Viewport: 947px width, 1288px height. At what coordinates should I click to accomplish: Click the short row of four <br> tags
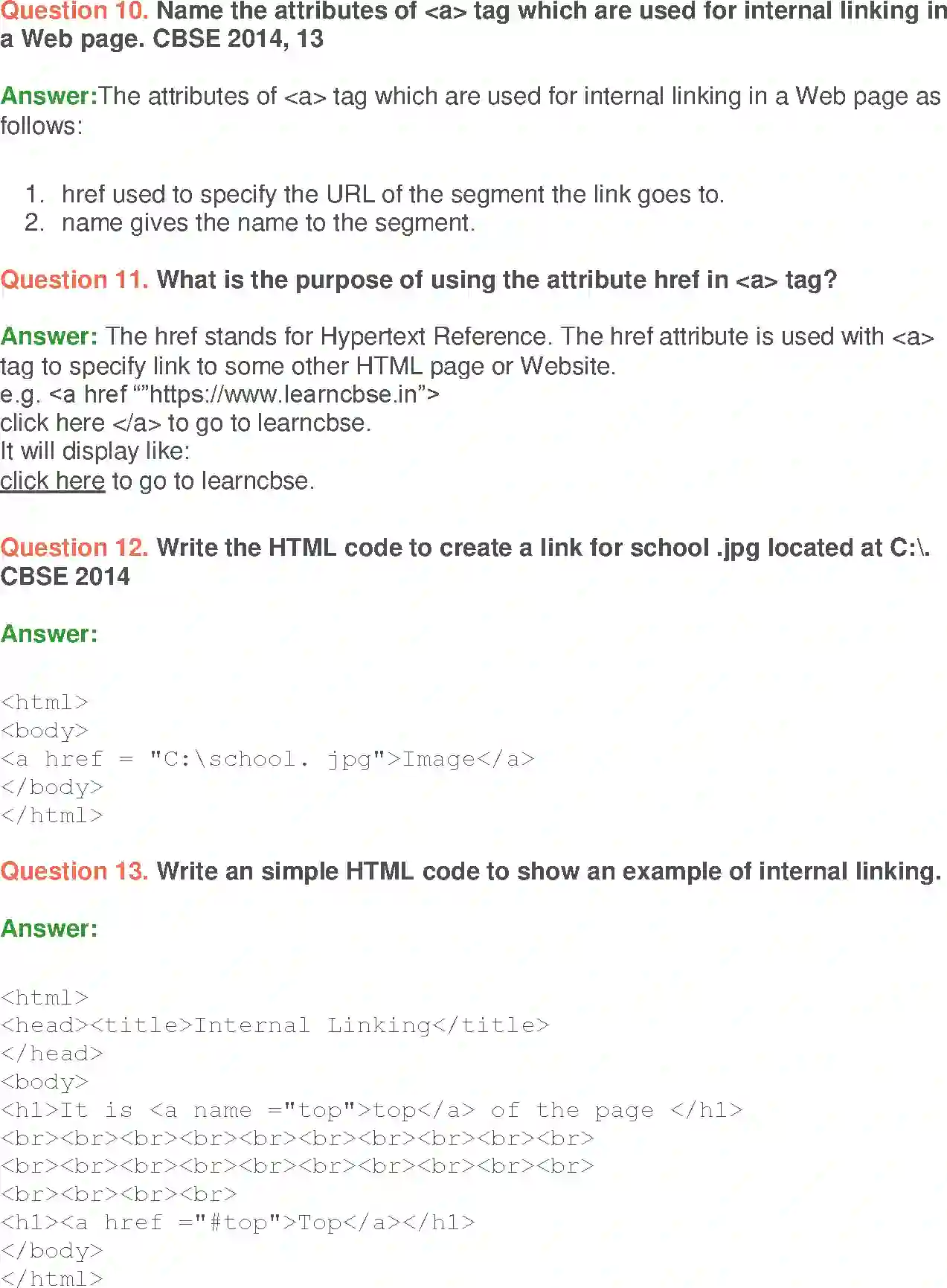tap(119, 1194)
